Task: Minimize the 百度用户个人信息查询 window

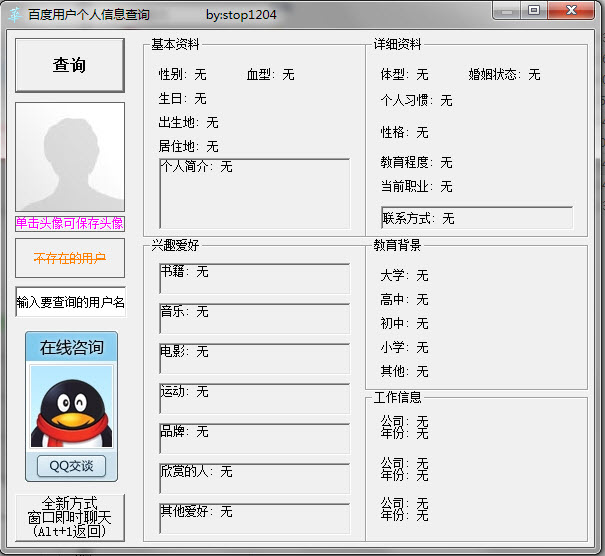Action: click(507, 11)
